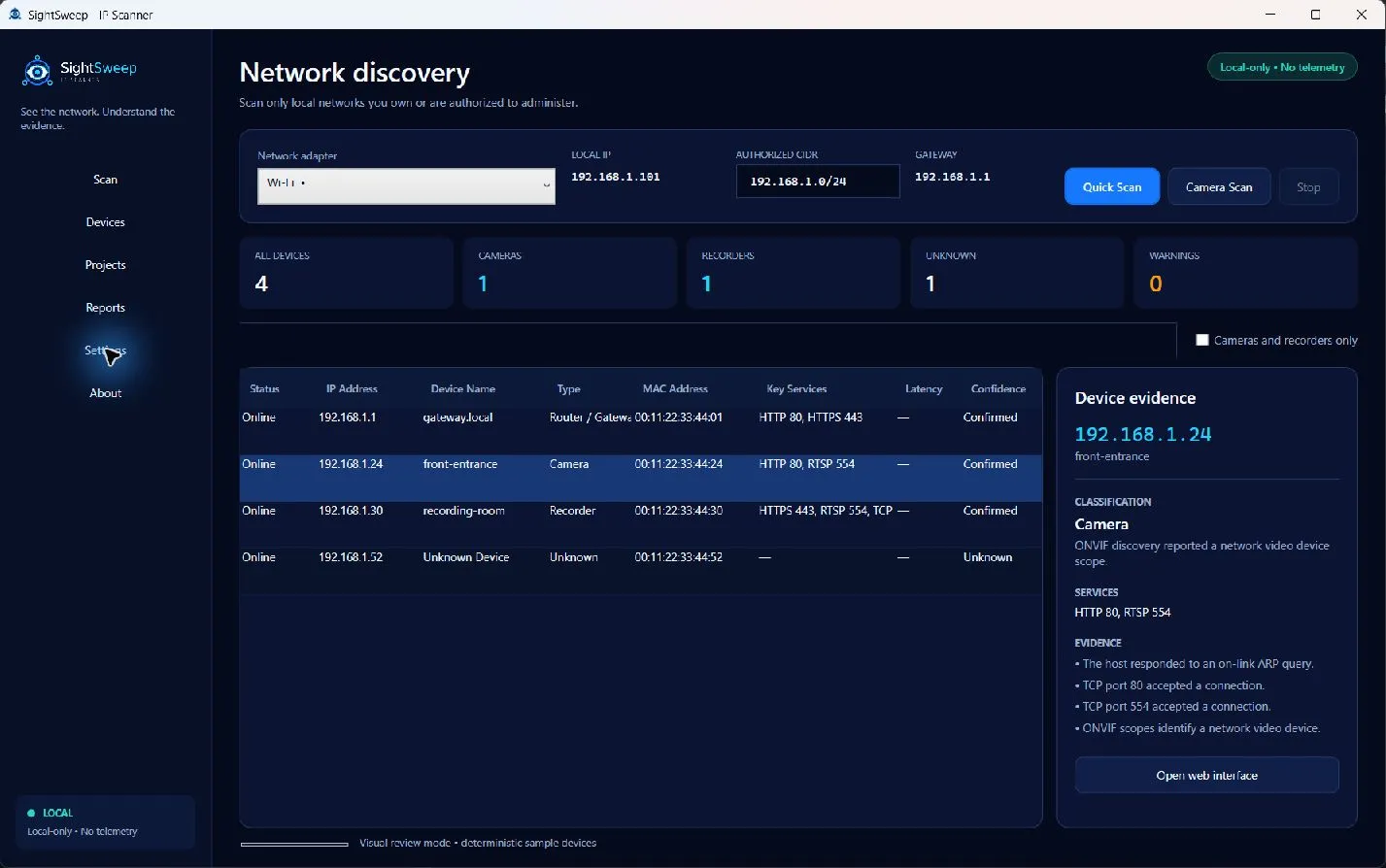Viewport: 1386px width, 868px height.
Task: Start a Camera Scan
Action: pos(1219,186)
